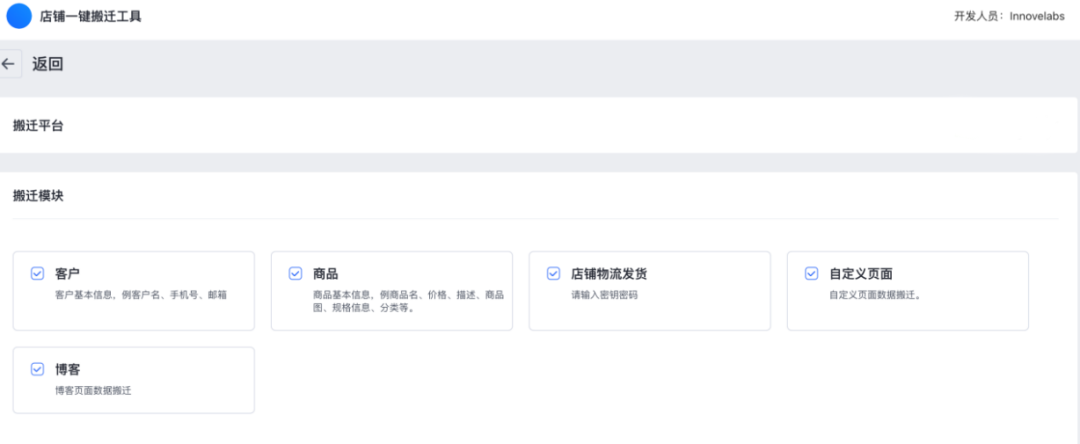Click the 商品 card title
The height and width of the screenshot is (444, 1080).
325,274
